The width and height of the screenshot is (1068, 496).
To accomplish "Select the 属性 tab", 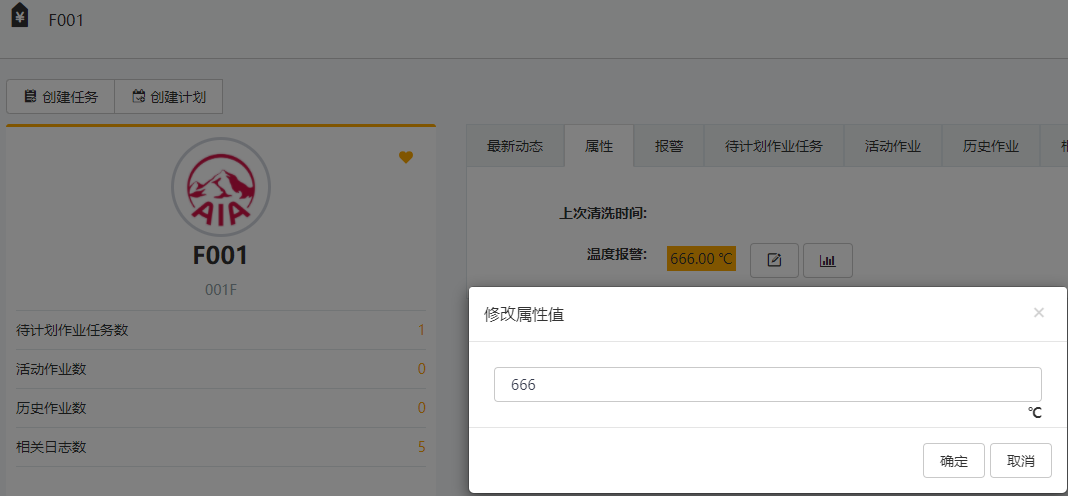I will (599, 146).
